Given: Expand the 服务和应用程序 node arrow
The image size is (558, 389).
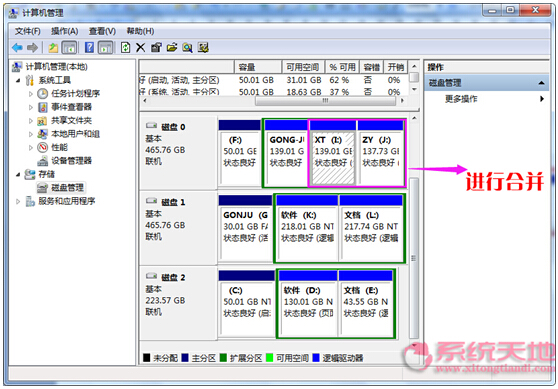Looking at the screenshot, I should 18,201.
